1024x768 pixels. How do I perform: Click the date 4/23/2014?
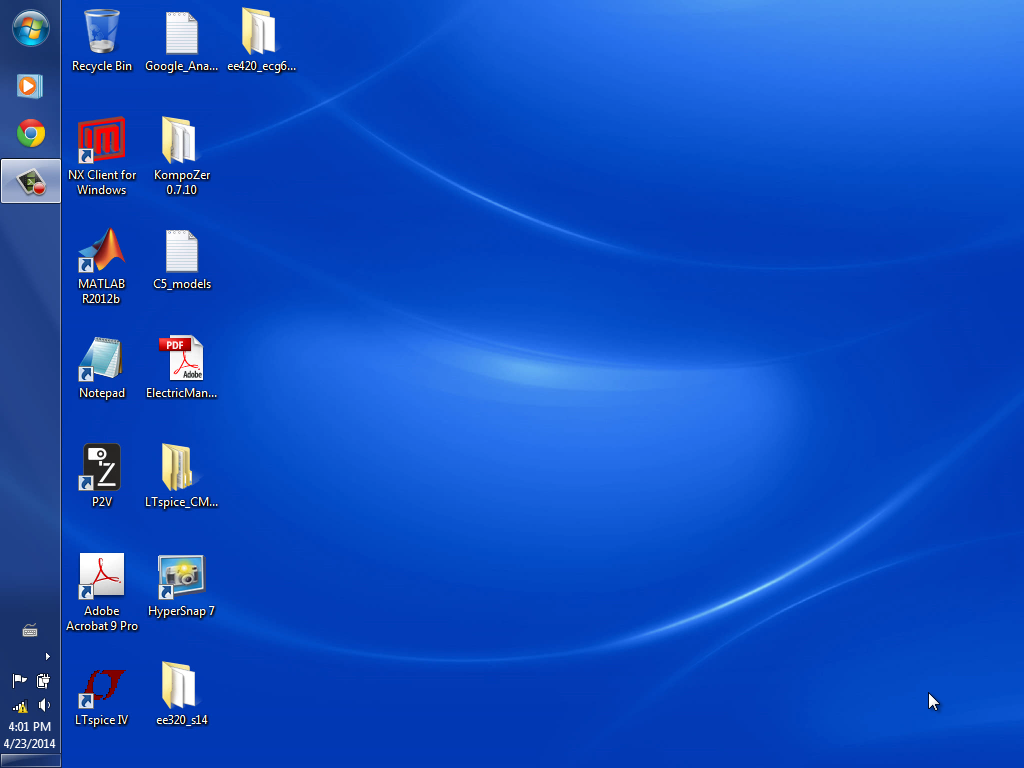(x=29, y=743)
